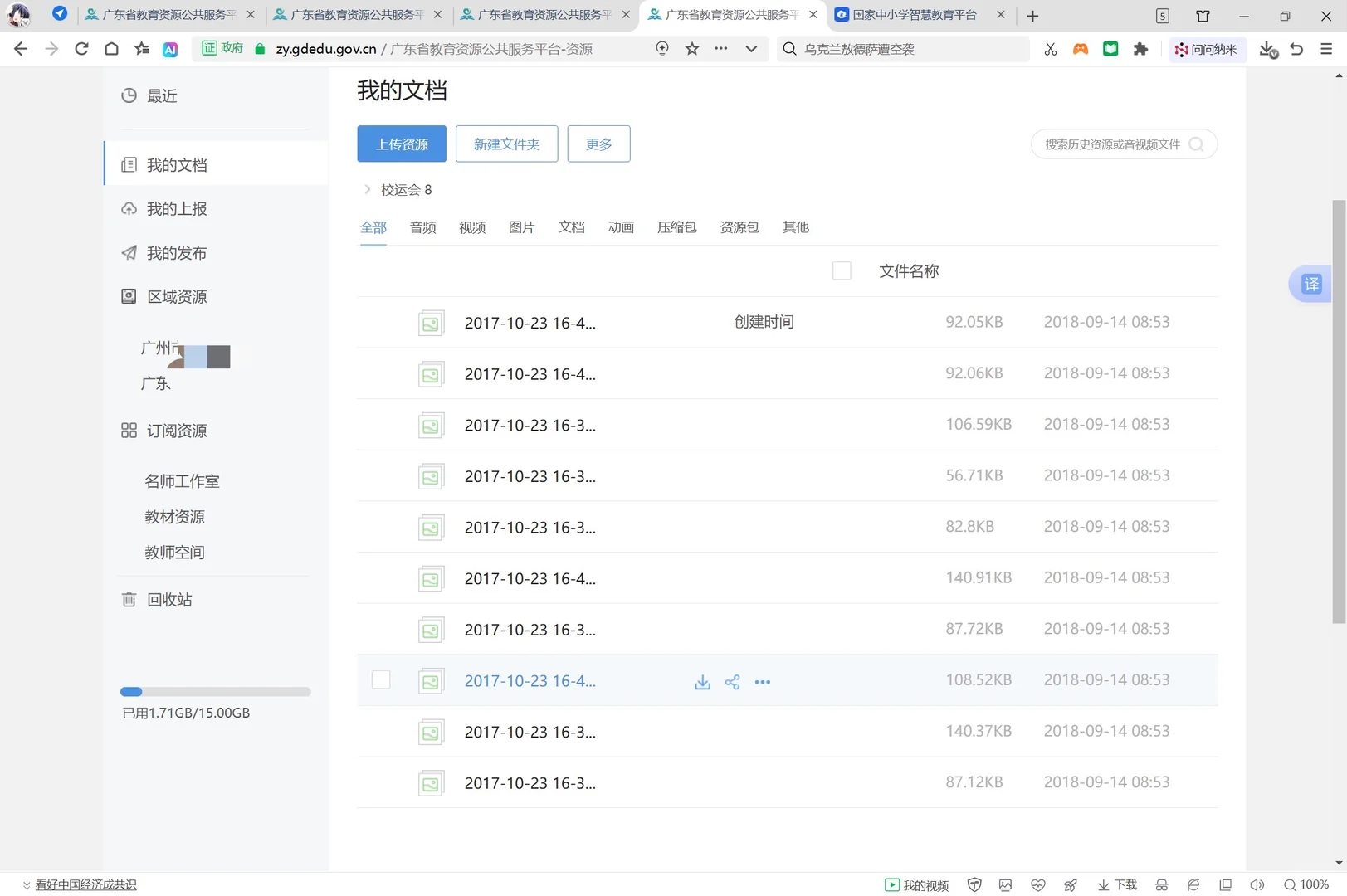Click the 上传资源 upload button
This screenshot has height=896, width=1347.
[401, 144]
